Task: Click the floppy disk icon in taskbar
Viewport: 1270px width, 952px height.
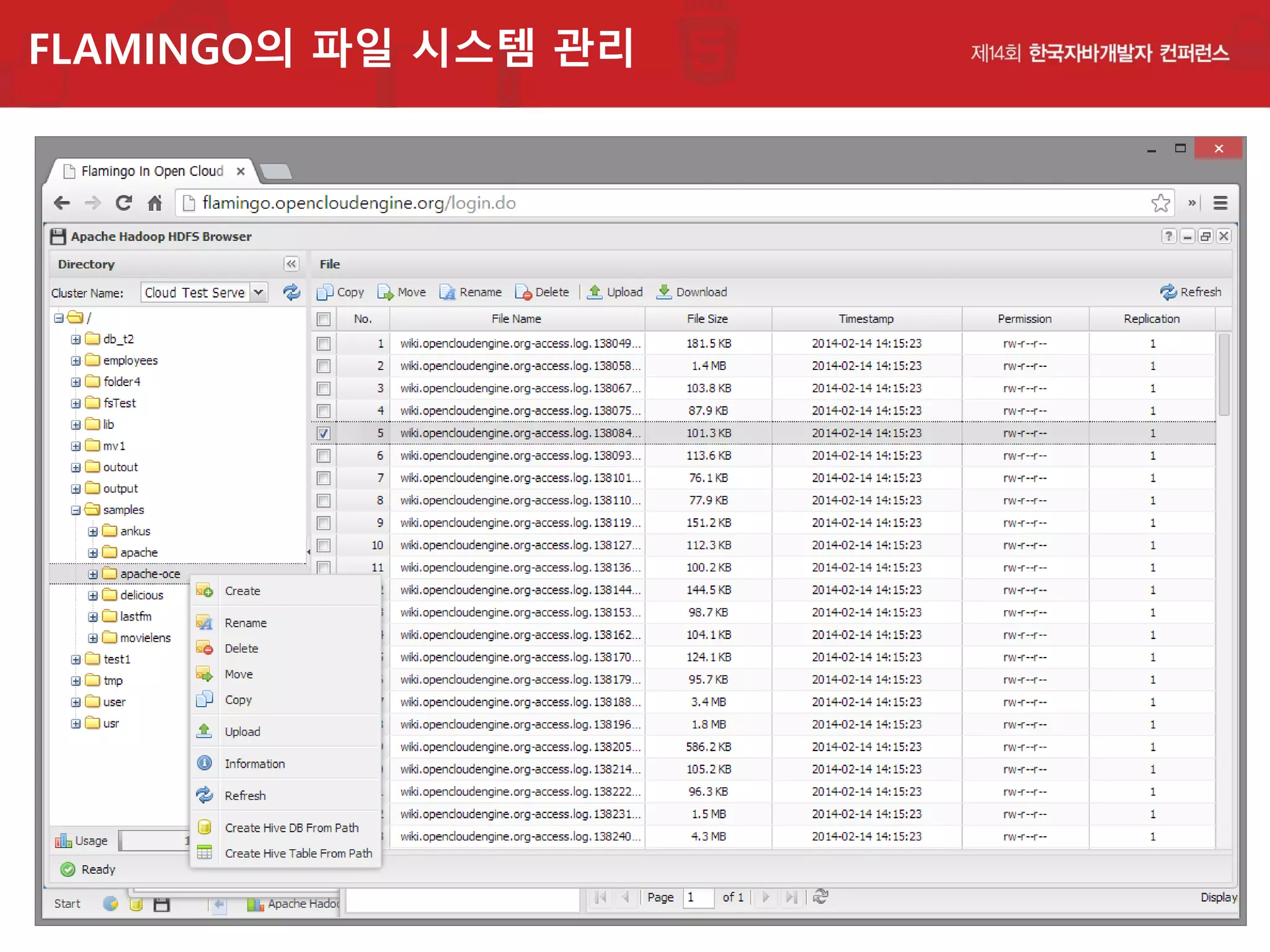Action: (x=162, y=904)
